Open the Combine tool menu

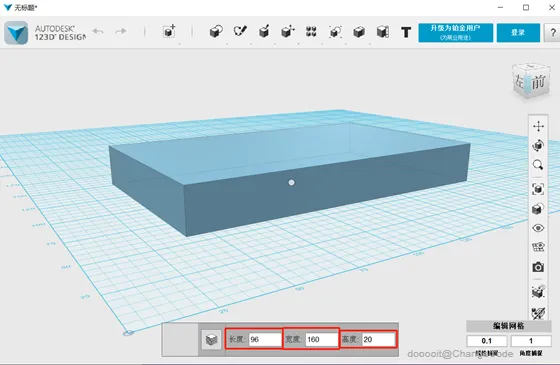tap(359, 32)
